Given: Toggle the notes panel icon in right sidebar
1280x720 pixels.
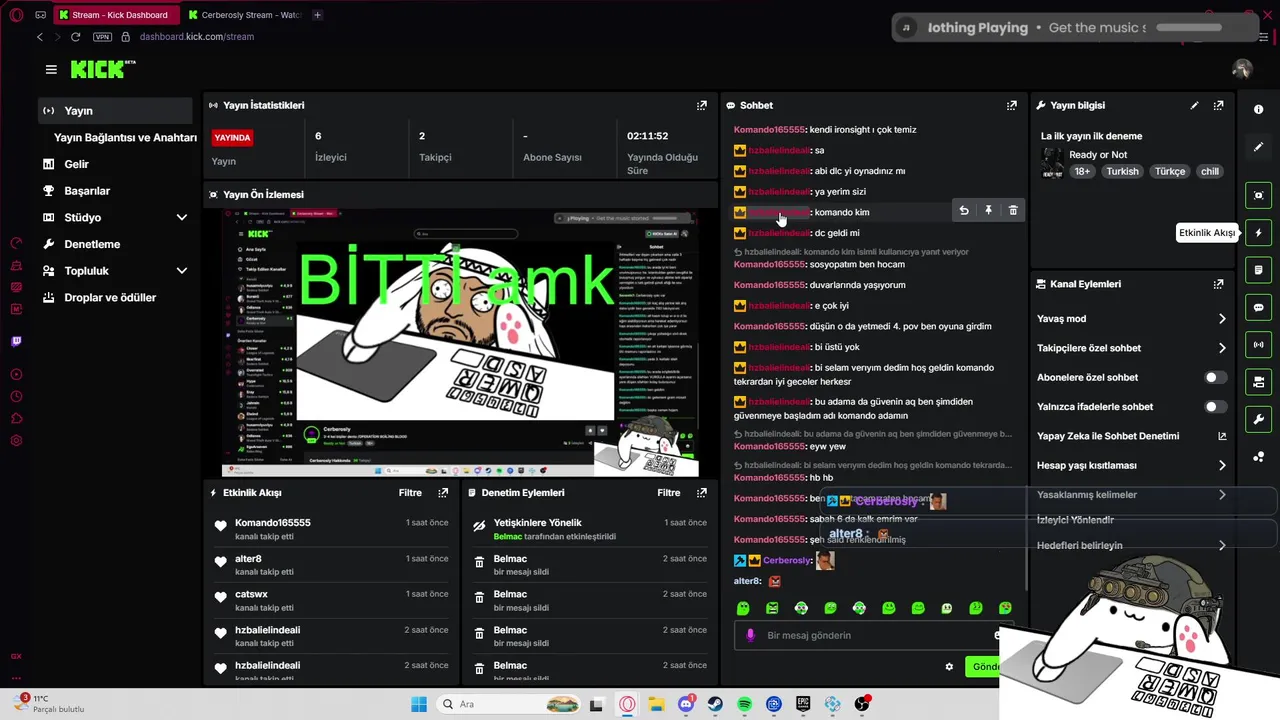Looking at the screenshot, I should [1258, 270].
